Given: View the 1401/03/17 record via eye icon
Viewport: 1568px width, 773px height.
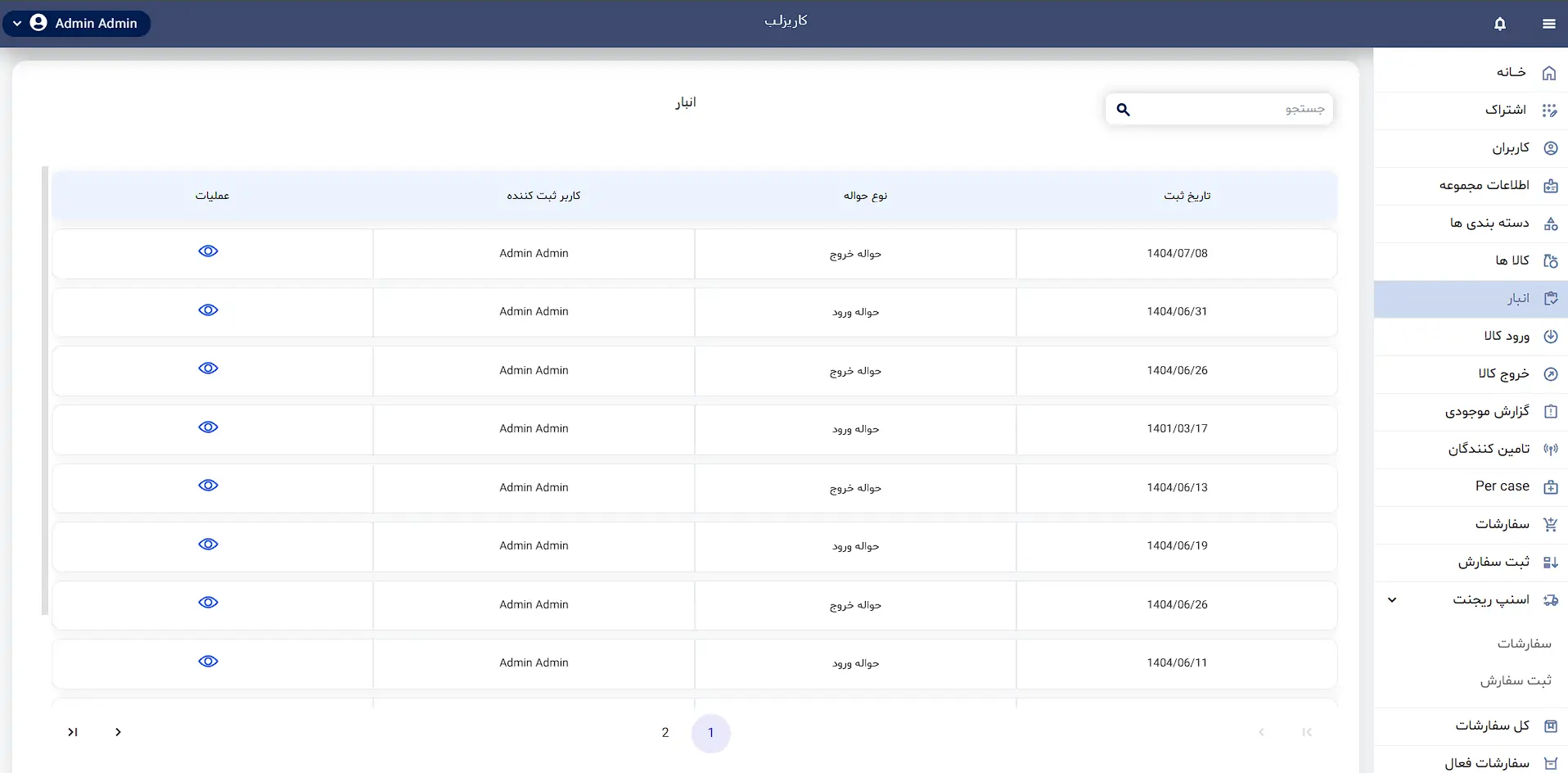Looking at the screenshot, I should (x=208, y=427).
